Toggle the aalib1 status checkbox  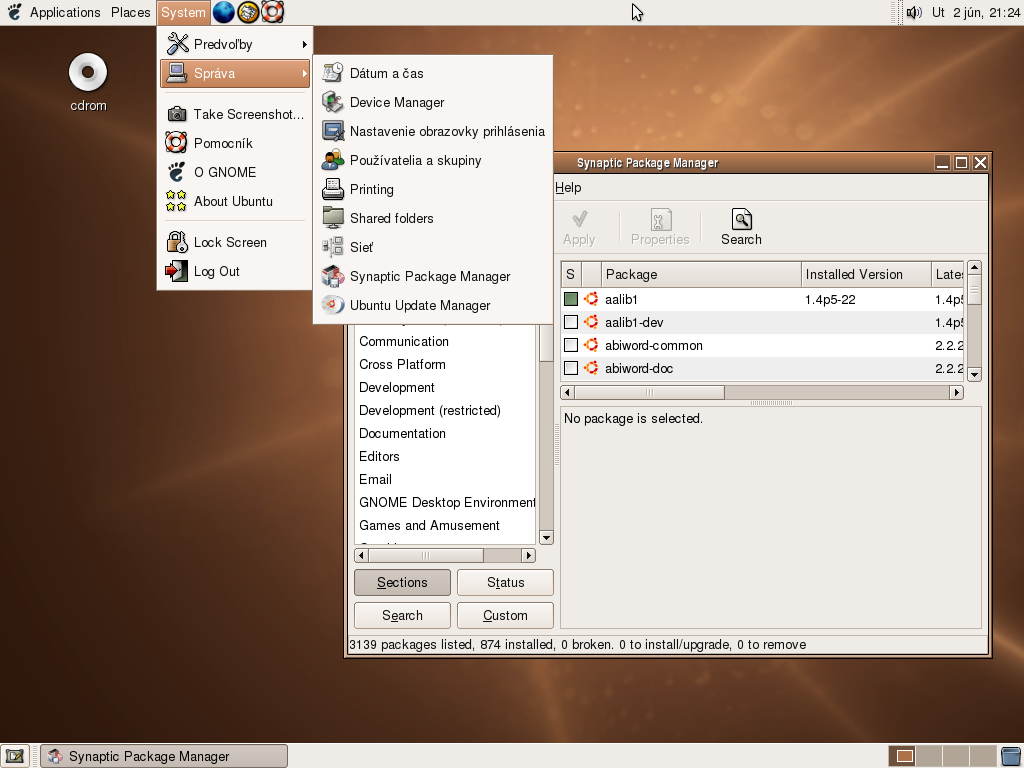pos(571,299)
